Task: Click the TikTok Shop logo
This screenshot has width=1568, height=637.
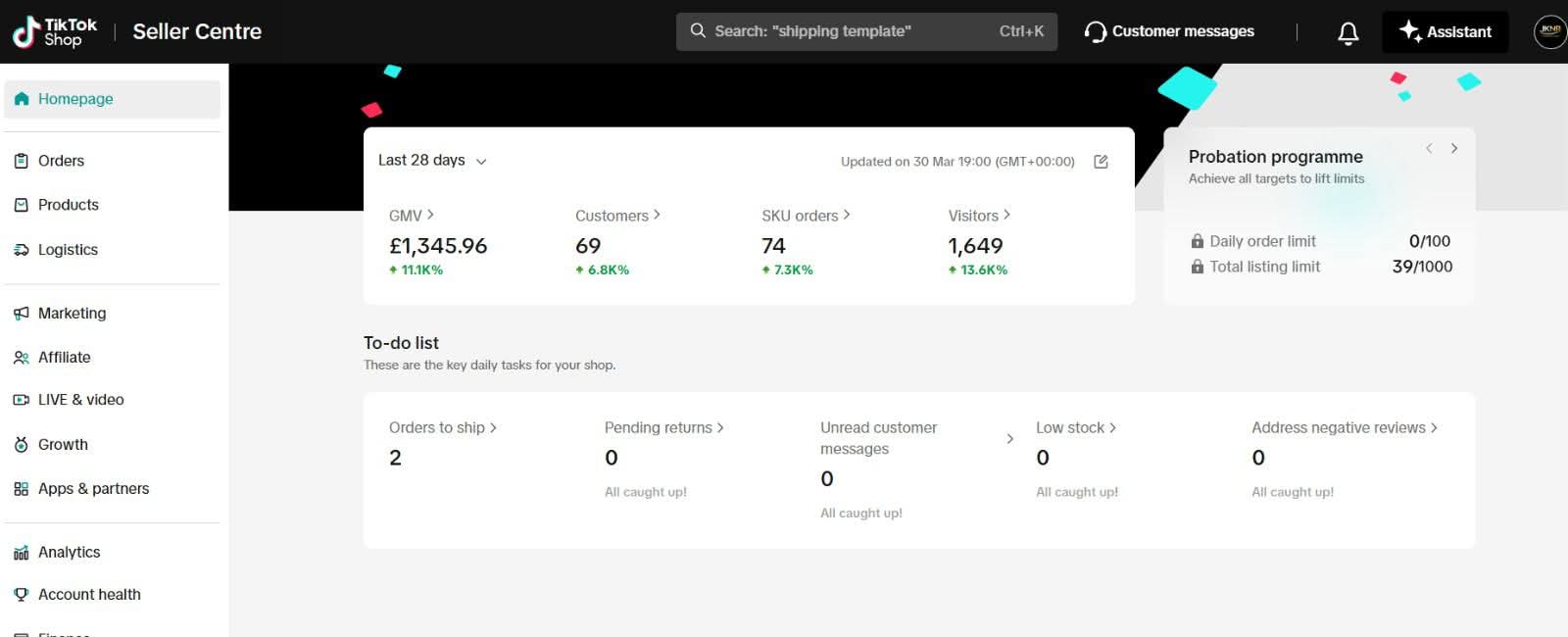Action: (x=55, y=31)
